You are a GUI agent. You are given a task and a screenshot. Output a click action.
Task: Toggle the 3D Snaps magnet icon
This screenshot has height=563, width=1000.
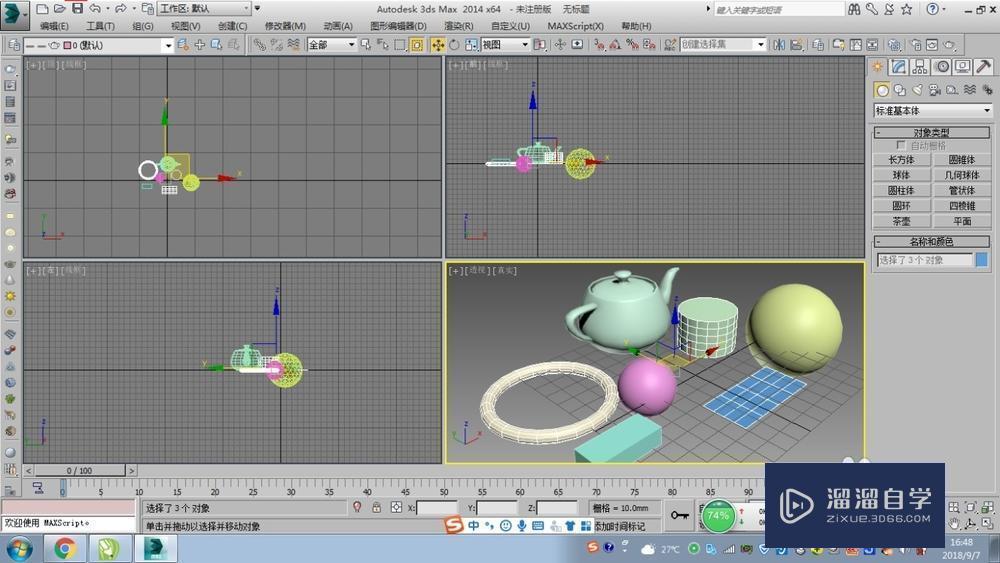598,45
